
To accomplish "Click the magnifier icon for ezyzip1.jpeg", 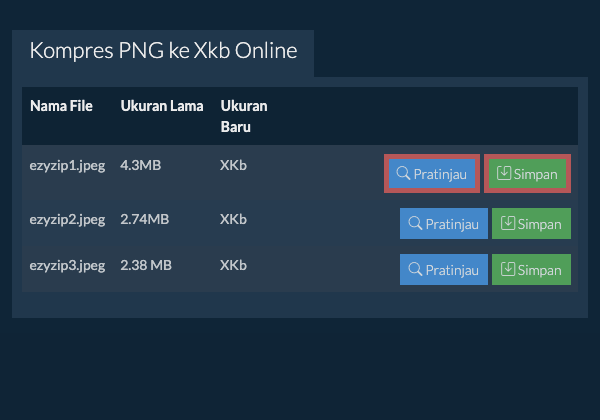I will [404, 173].
